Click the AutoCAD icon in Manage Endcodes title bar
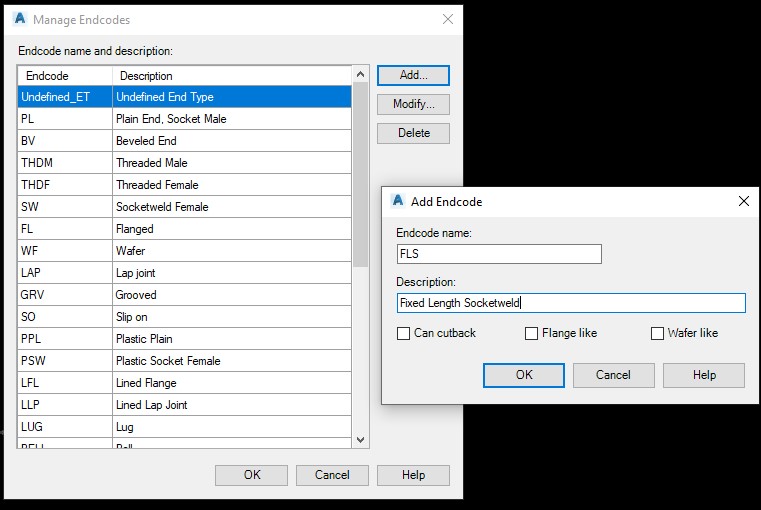761x510 pixels. [x=19, y=19]
